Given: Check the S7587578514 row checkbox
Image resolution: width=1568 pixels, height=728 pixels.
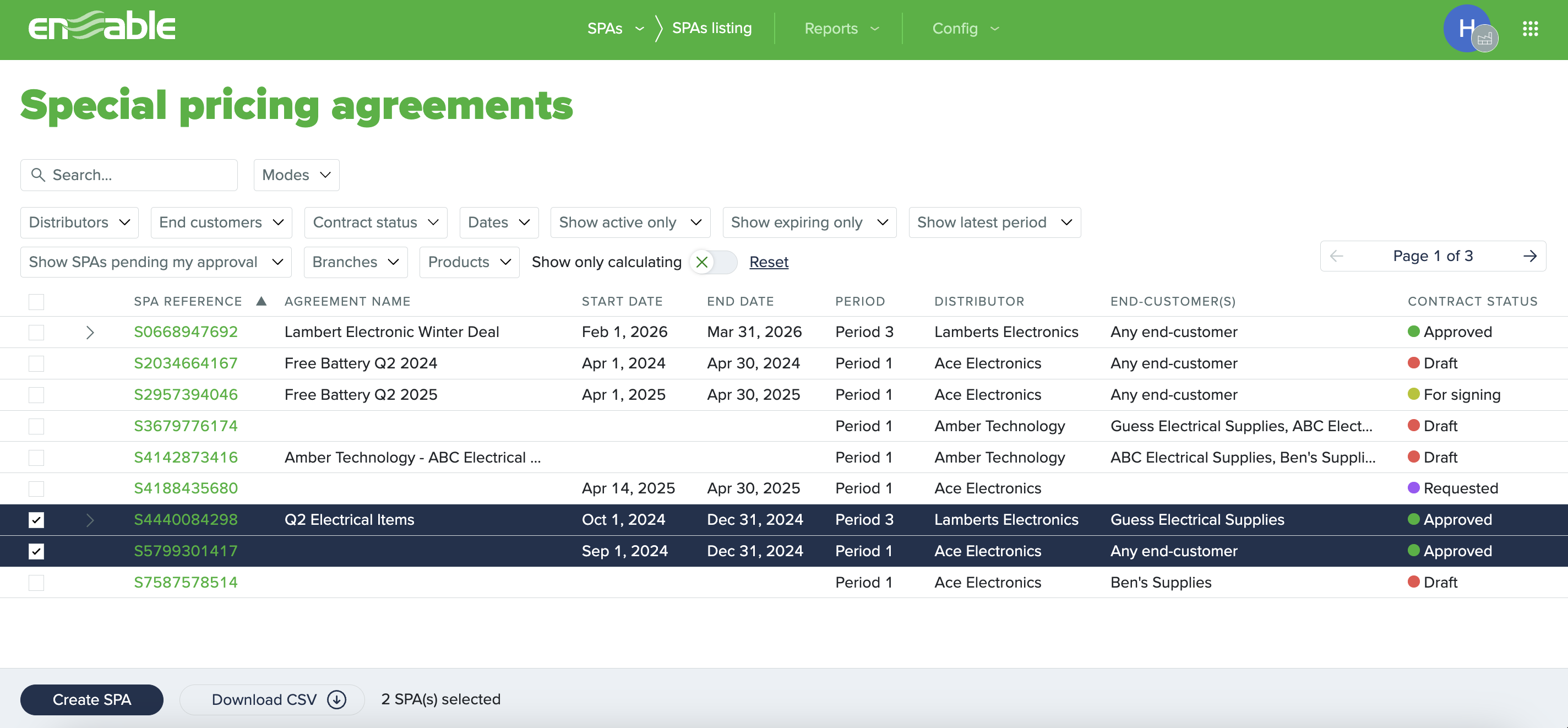Looking at the screenshot, I should coord(36,583).
